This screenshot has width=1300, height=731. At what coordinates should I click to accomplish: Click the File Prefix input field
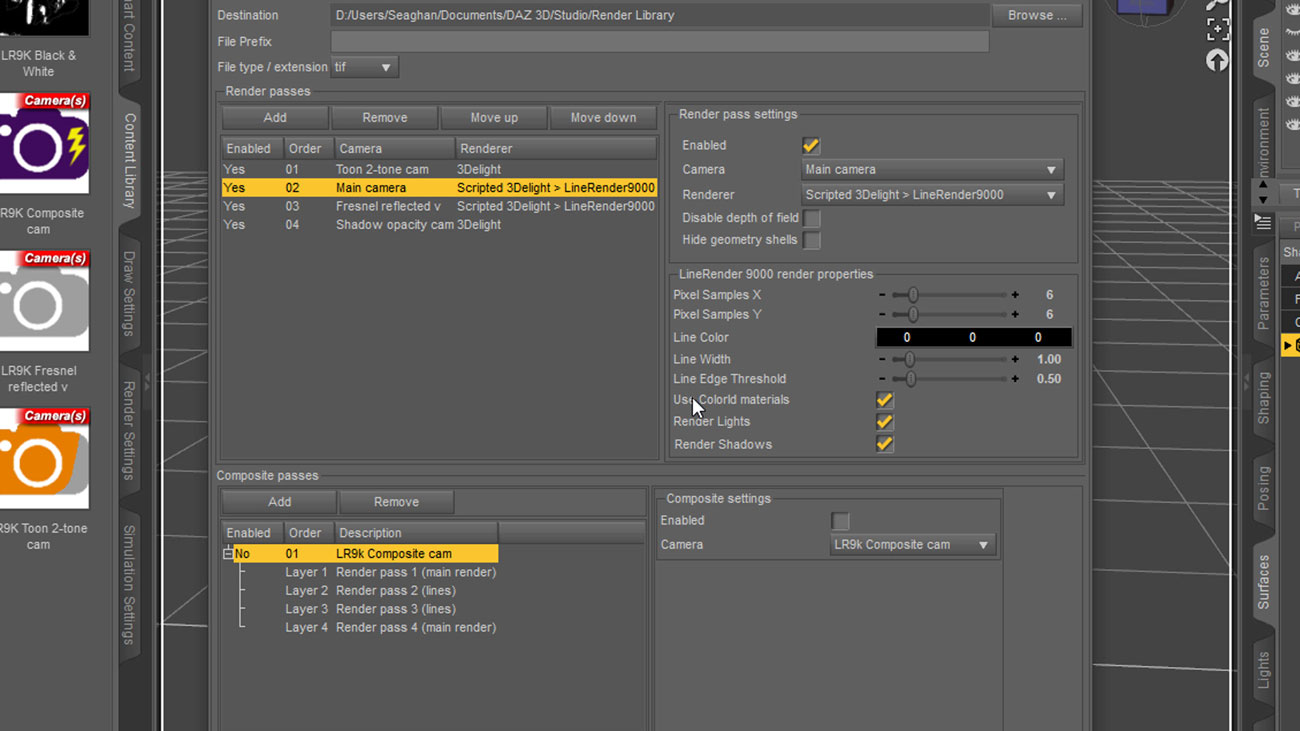[660, 42]
